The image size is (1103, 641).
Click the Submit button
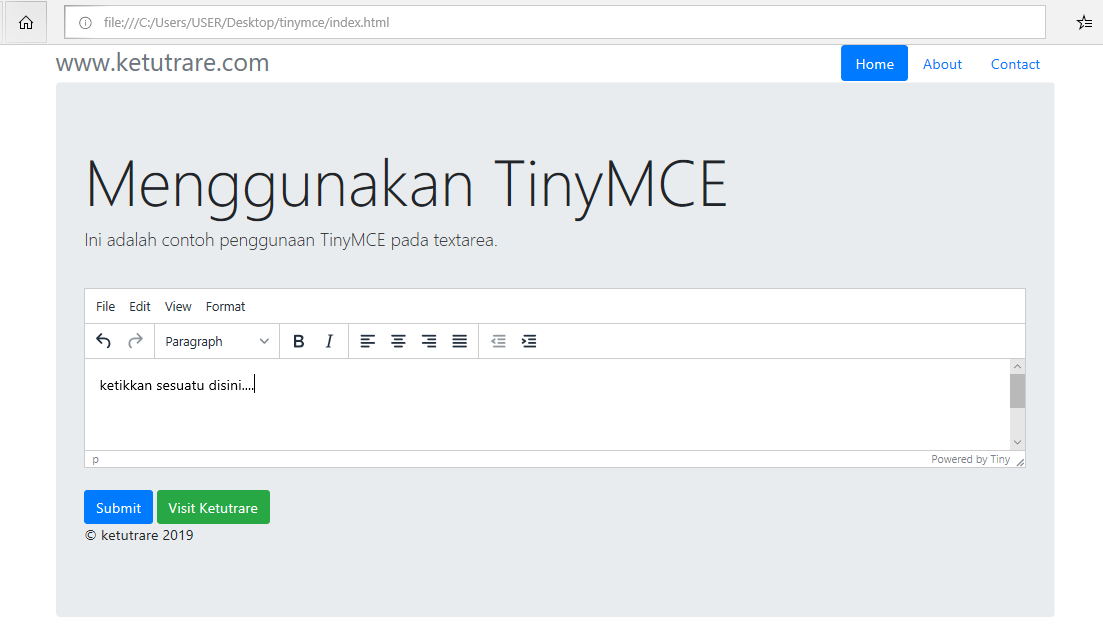[118, 507]
